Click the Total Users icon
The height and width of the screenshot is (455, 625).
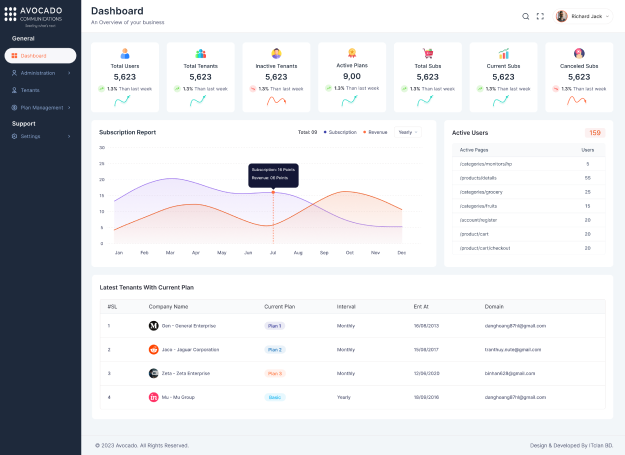point(125,53)
